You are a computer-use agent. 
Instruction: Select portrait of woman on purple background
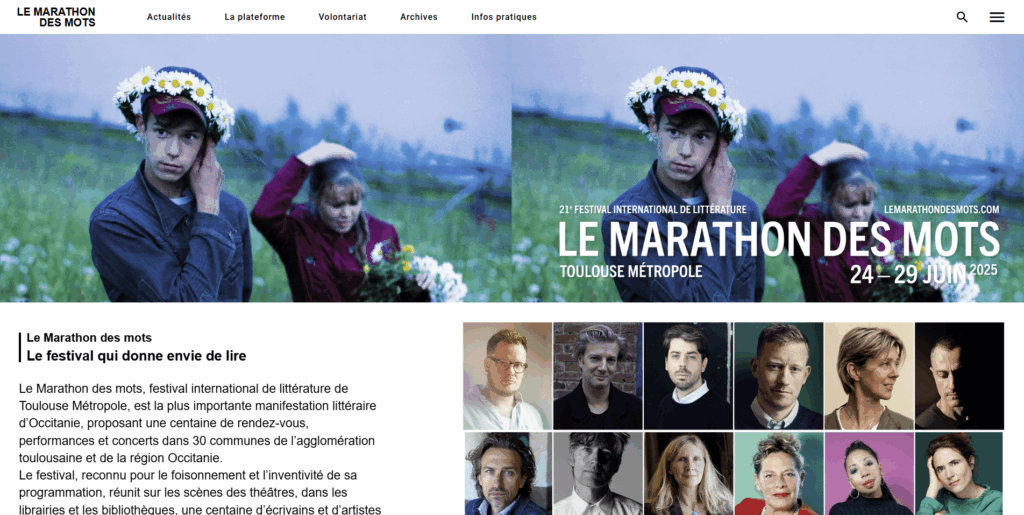tap(869, 474)
